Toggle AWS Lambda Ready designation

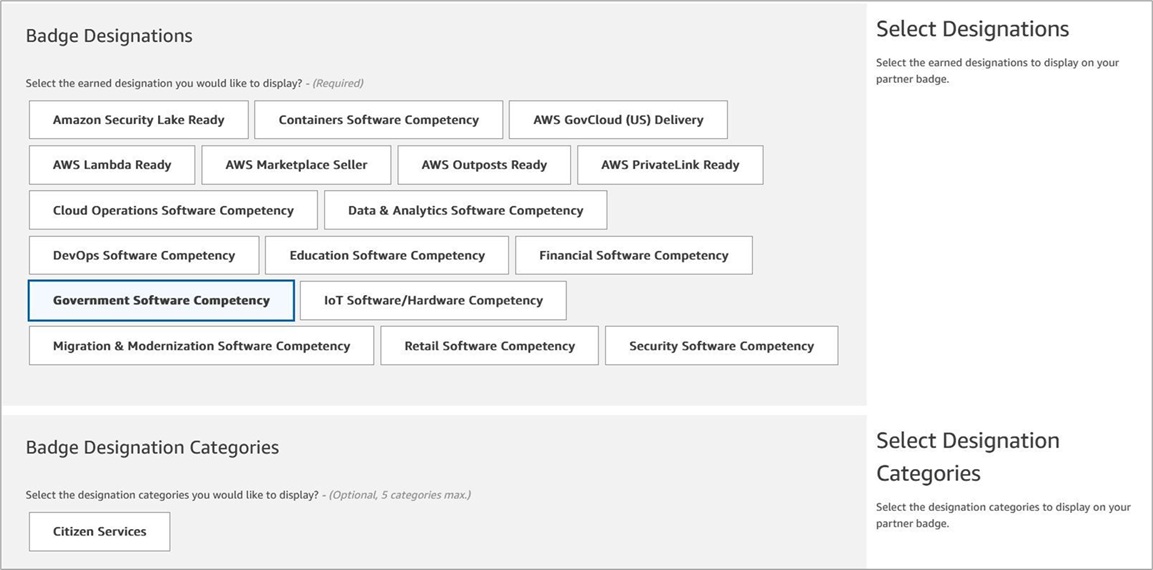(x=112, y=165)
